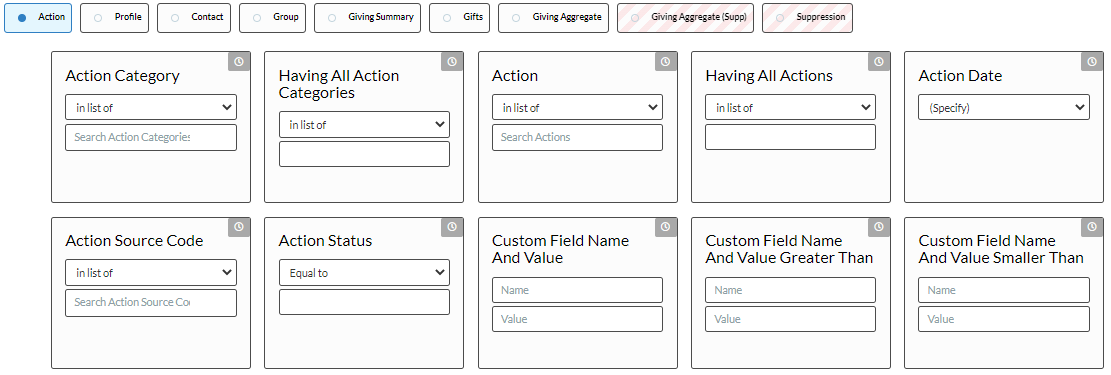Viewport: 1111px width, 375px height.
Task: Click clock icon on Action Source Code card
Action: [239, 227]
